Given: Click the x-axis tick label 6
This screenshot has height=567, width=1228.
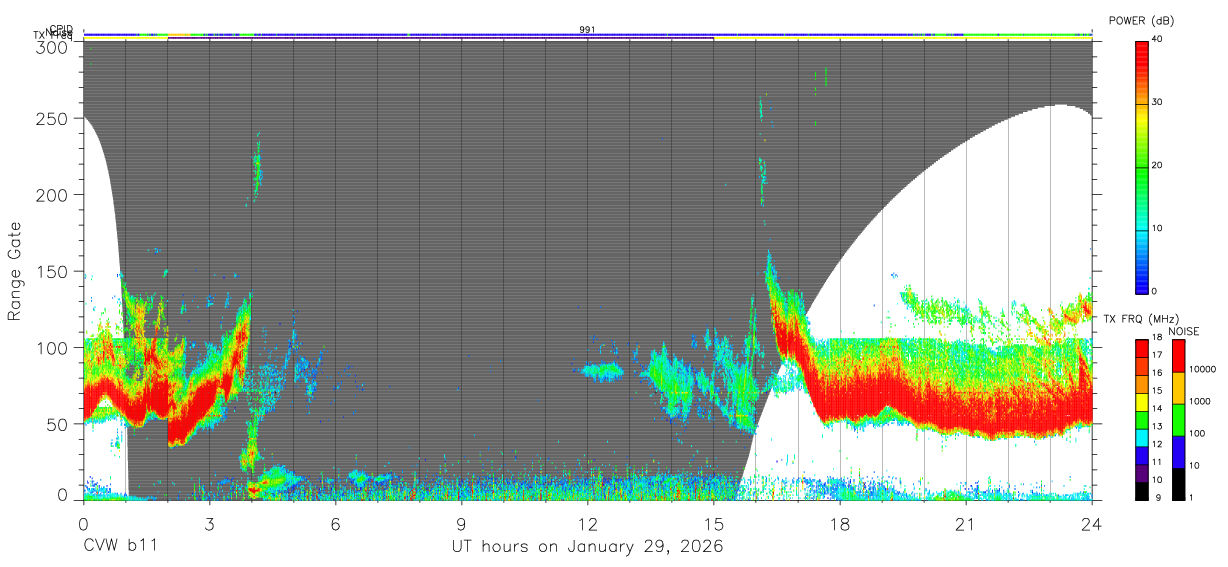Looking at the screenshot, I should pyautogui.click(x=335, y=523).
